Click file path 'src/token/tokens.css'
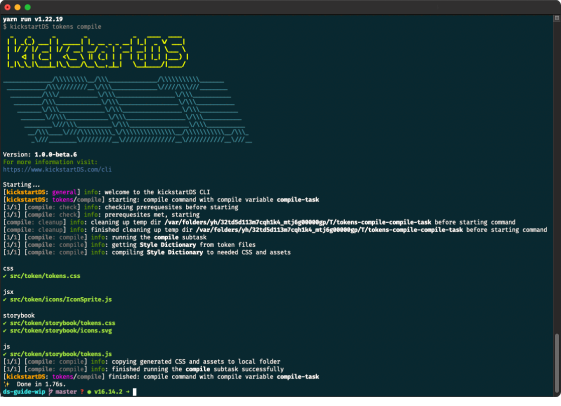 click(x=45, y=276)
